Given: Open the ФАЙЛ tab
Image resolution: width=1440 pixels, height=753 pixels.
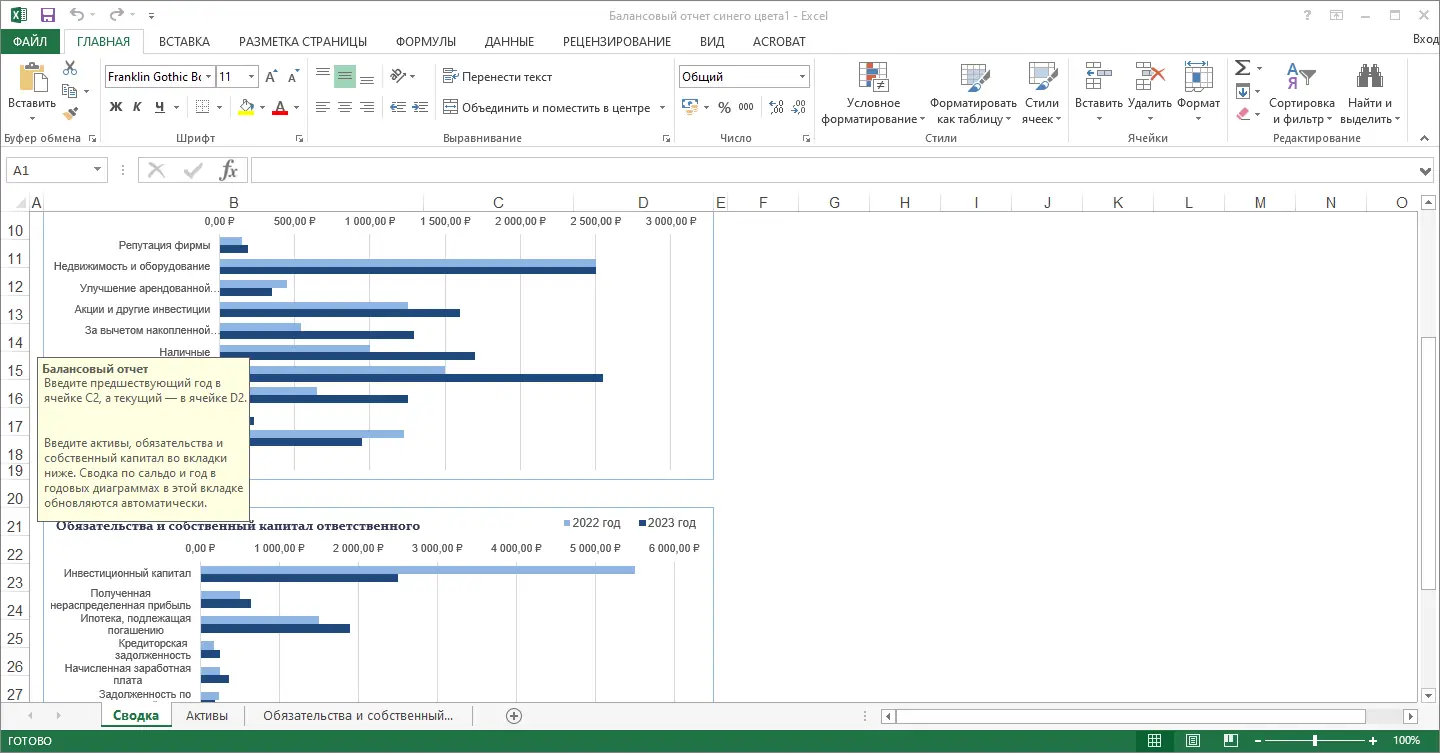Looking at the screenshot, I should click(x=30, y=41).
